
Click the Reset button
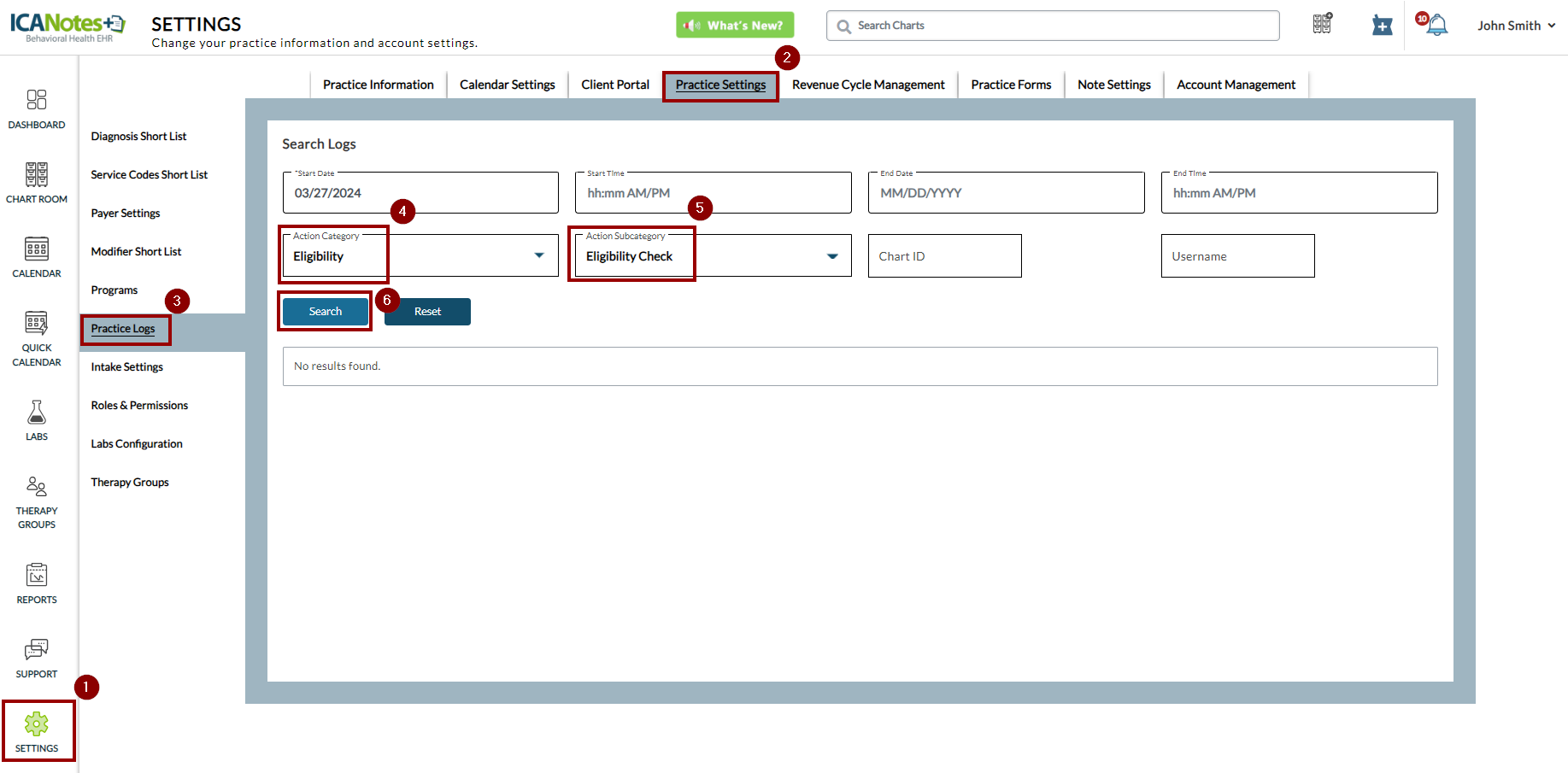click(x=427, y=312)
